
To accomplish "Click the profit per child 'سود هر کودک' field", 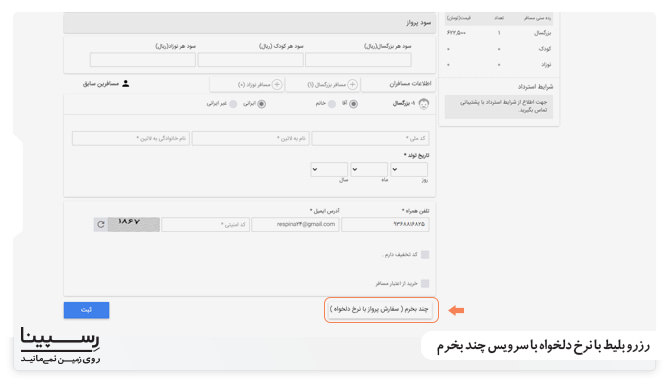I will click(251, 60).
